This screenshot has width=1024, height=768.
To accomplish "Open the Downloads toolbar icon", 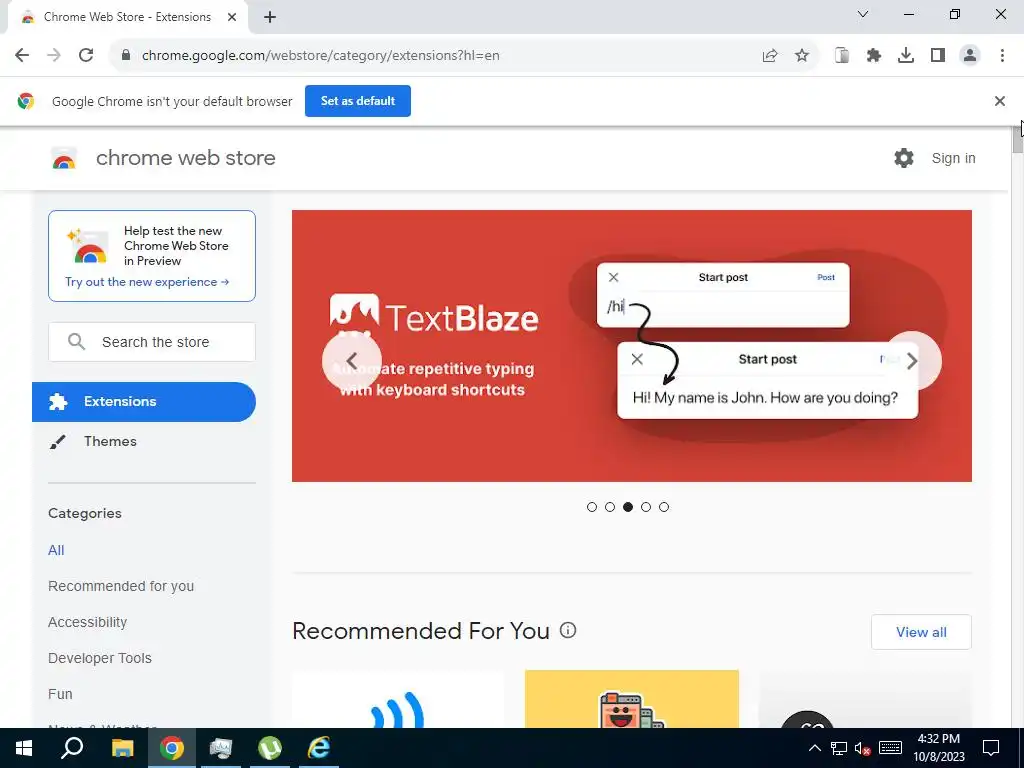I will [906, 56].
